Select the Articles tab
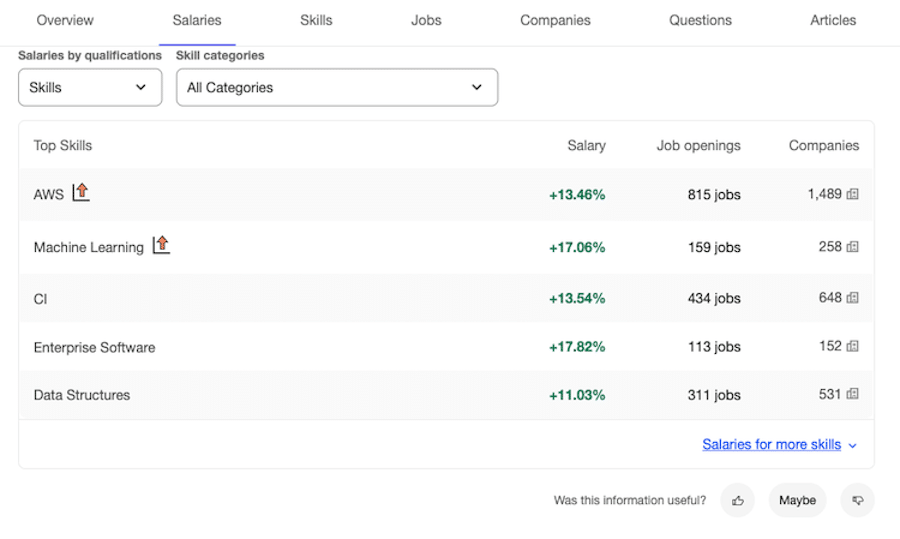Image resolution: width=900 pixels, height=539 pixels. click(x=833, y=20)
